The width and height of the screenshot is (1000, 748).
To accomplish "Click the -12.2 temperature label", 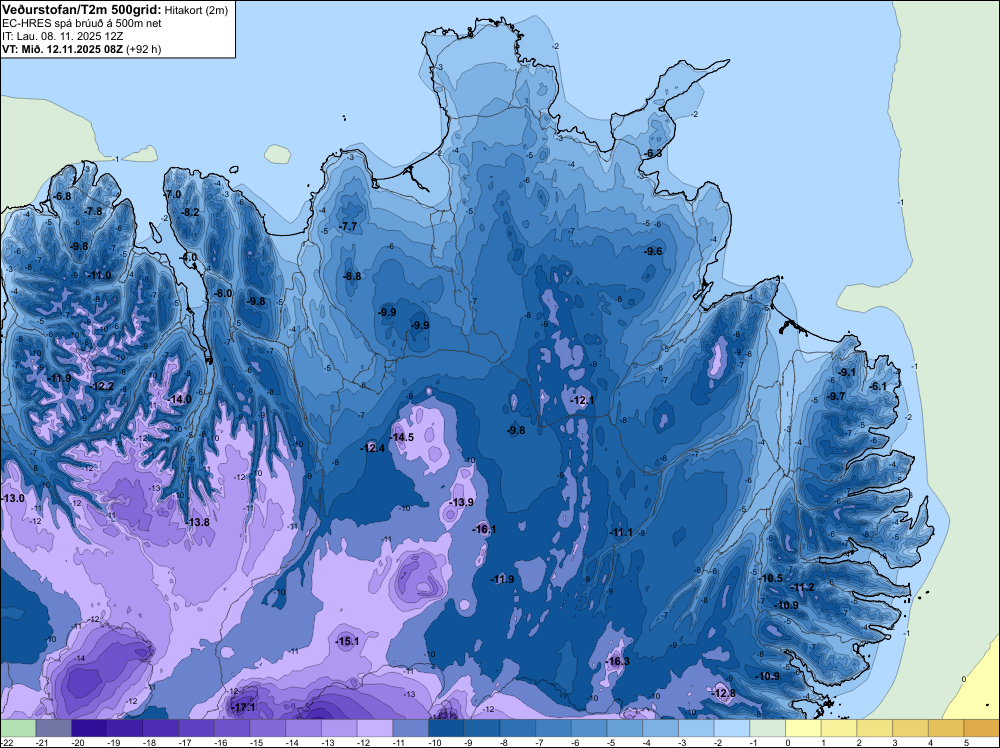I will [x=102, y=386].
